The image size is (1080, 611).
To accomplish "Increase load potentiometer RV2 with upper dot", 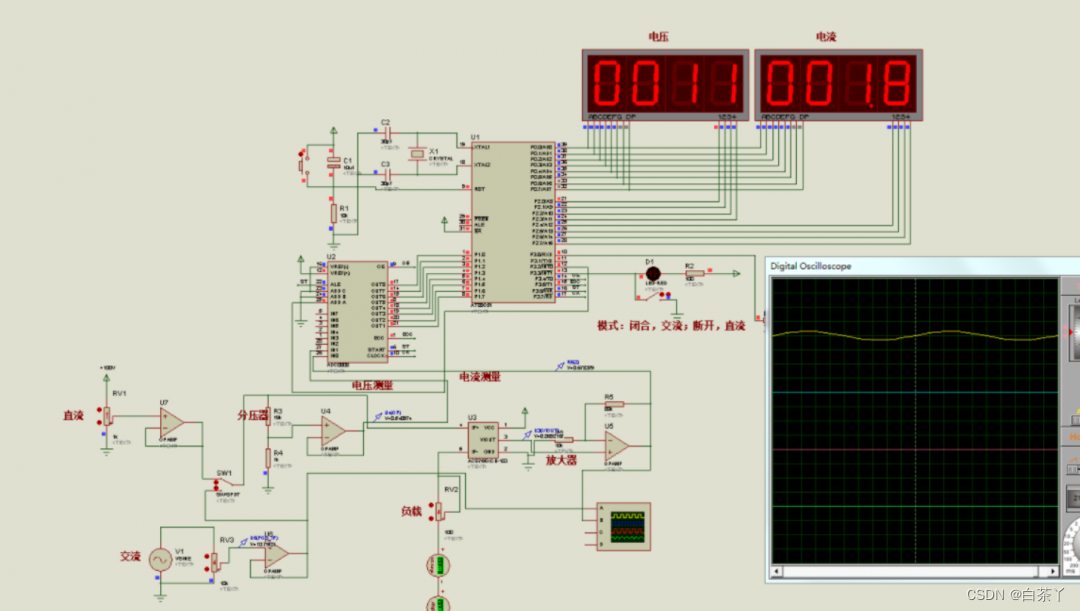I will point(431,506).
